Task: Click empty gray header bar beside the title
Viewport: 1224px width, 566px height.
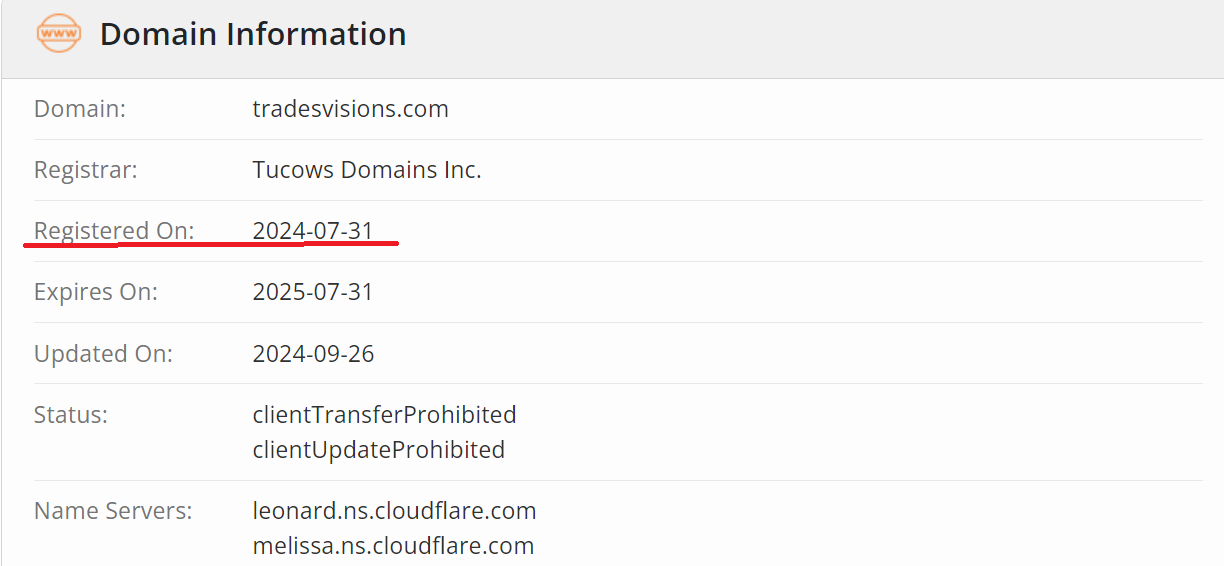Action: 800,36
